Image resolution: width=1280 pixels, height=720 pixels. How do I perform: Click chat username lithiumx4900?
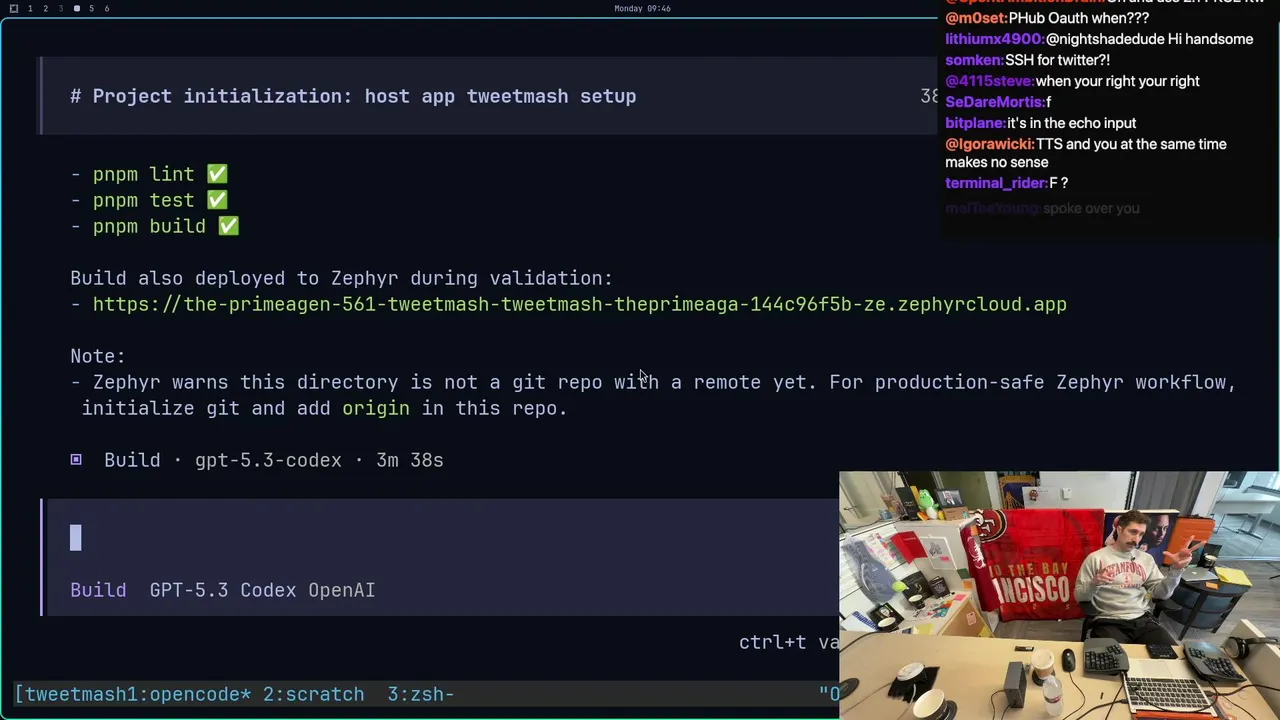coord(995,39)
